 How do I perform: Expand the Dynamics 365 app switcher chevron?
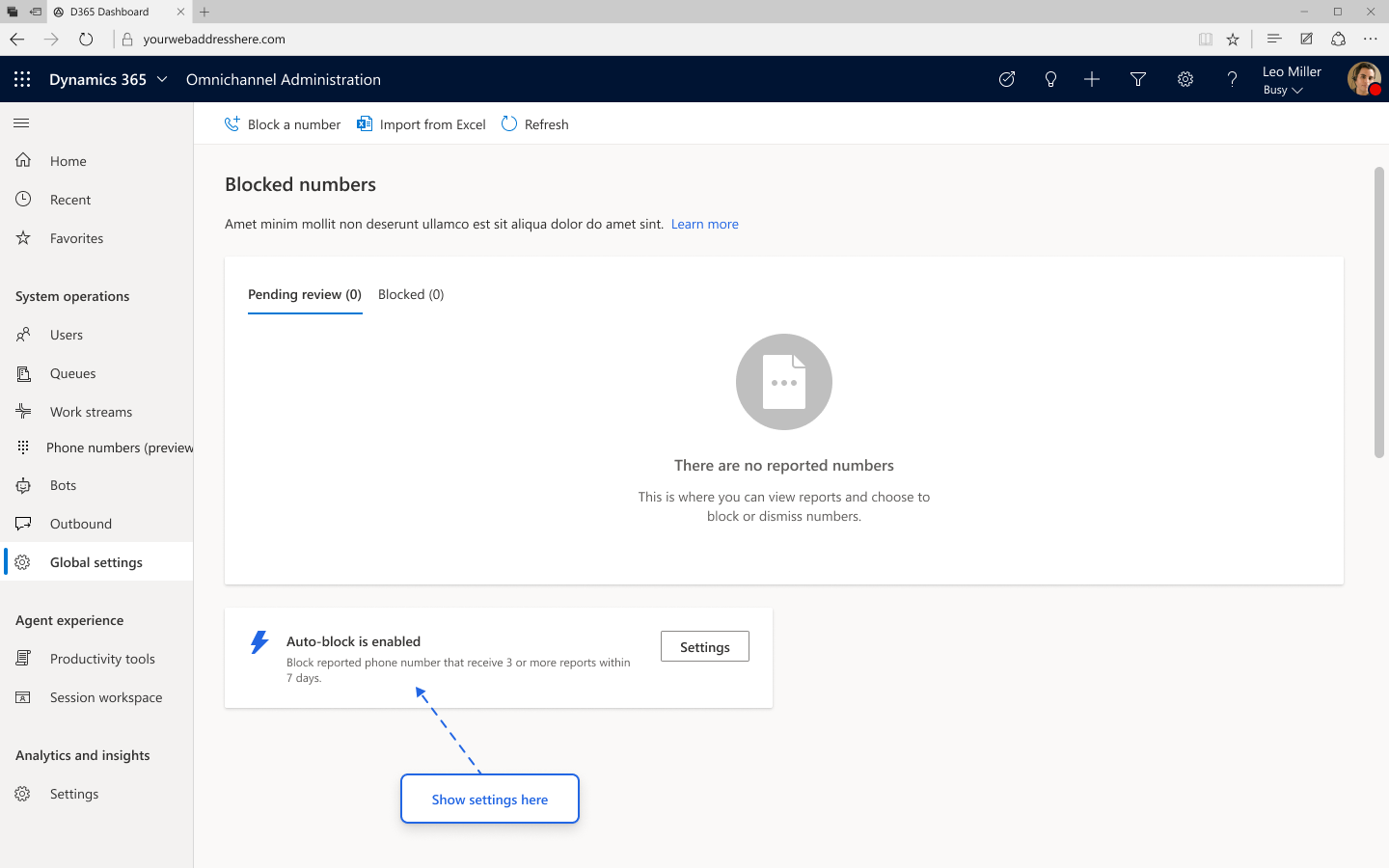tap(162, 79)
